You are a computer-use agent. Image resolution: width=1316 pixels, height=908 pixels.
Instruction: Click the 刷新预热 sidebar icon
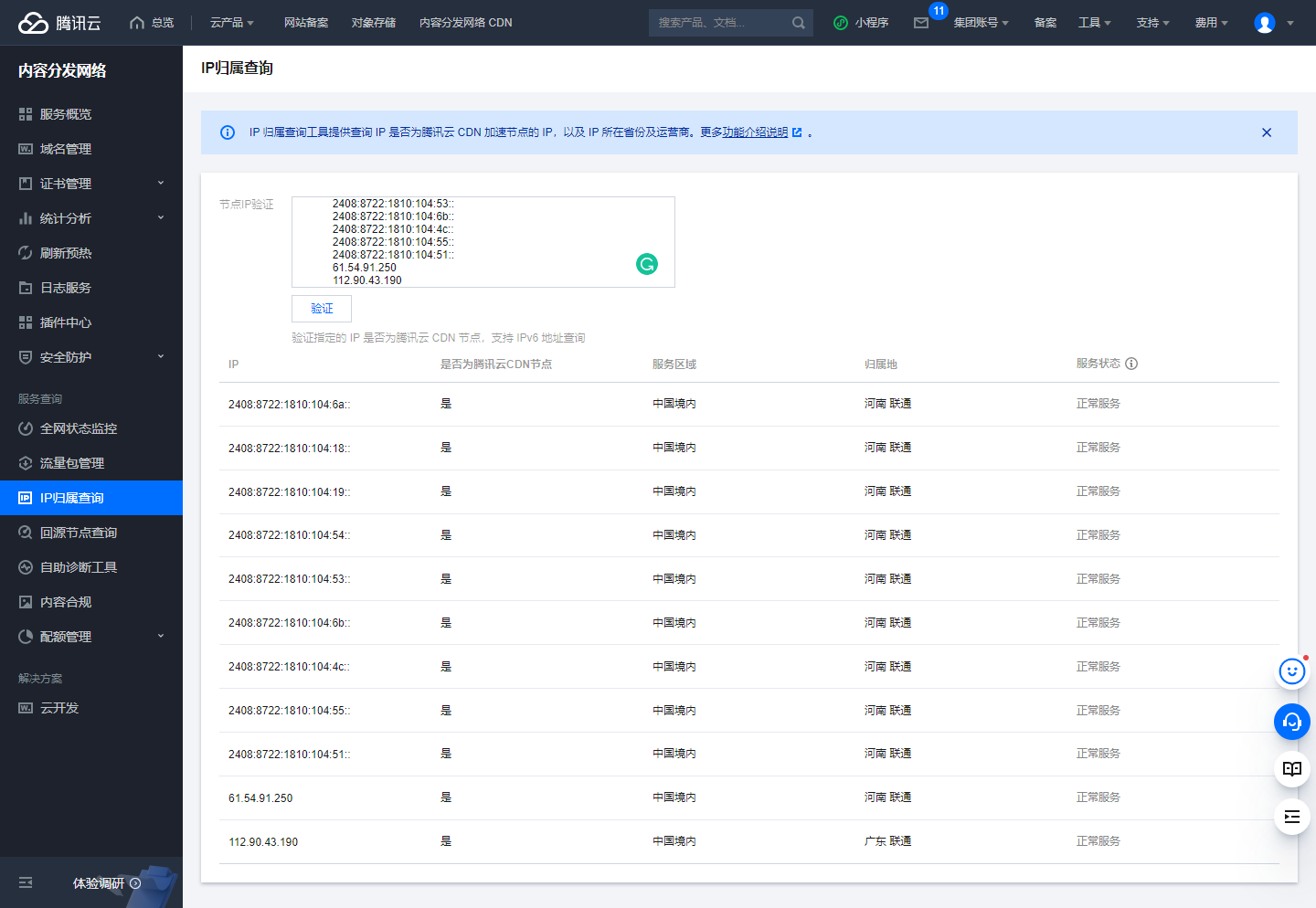click(x=26, y=253)
